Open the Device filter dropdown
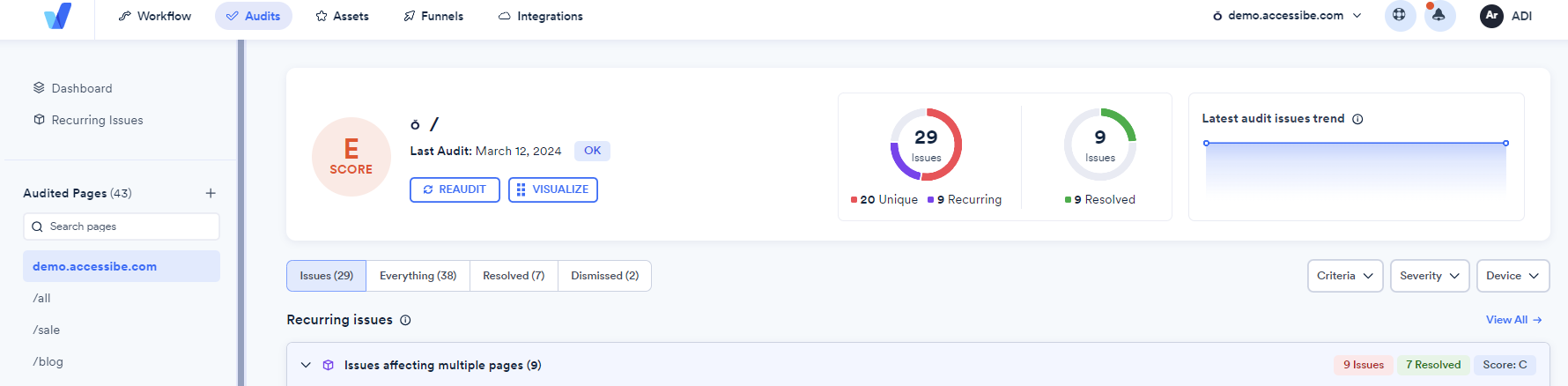The width and height of the screenshot is (1568, 386). [1513, 276]
